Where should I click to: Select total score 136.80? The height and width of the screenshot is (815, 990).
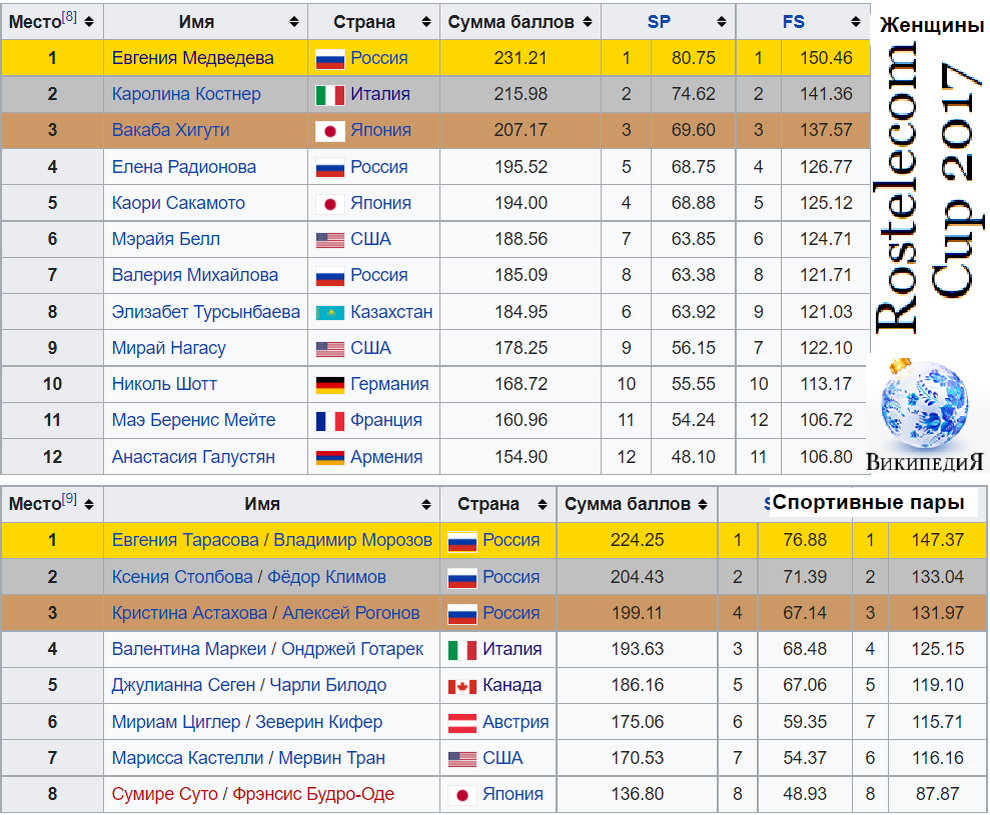pyautogui.click(x=637, y=794)
